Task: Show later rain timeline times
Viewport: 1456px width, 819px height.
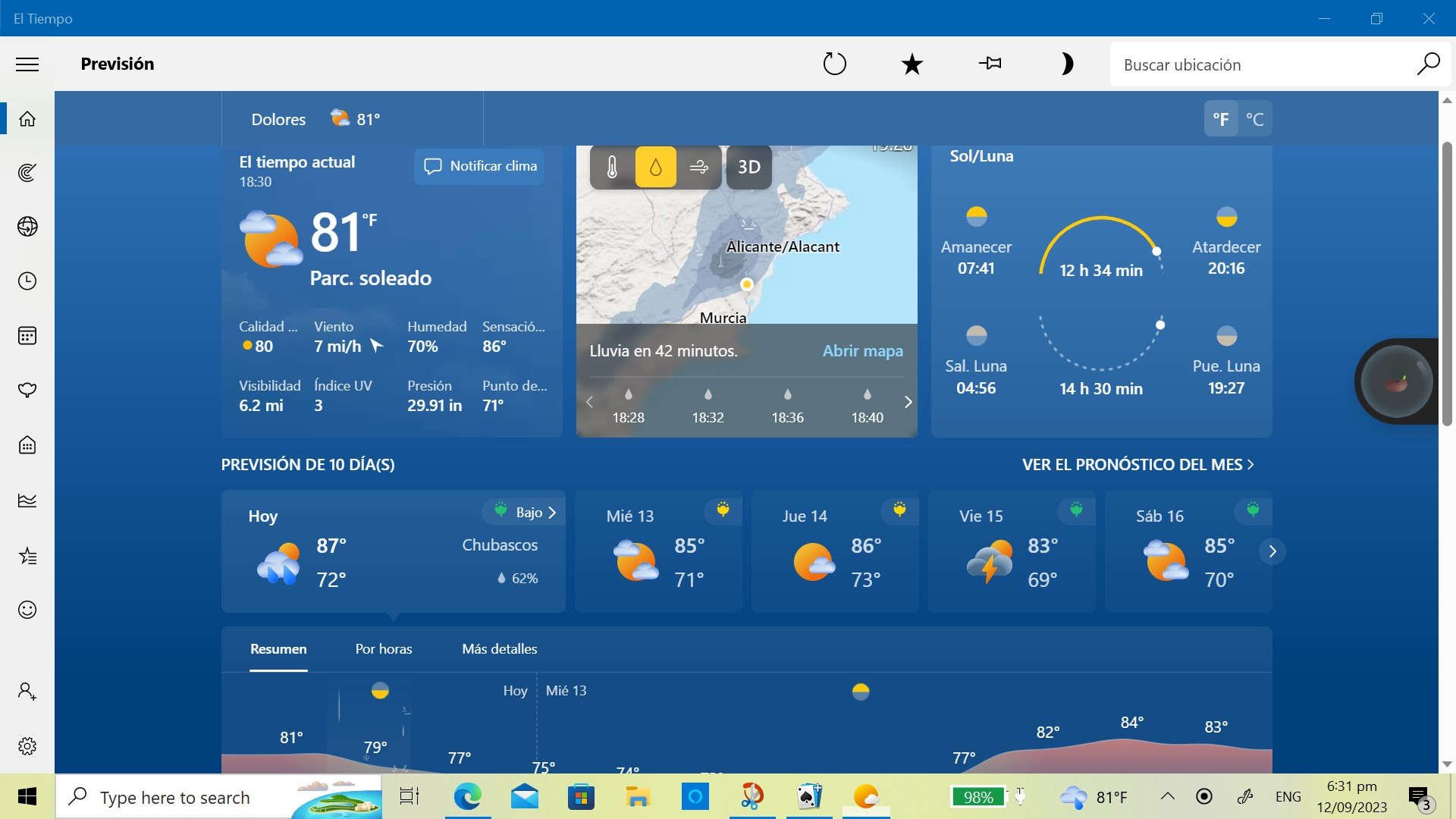Action: 908,402
